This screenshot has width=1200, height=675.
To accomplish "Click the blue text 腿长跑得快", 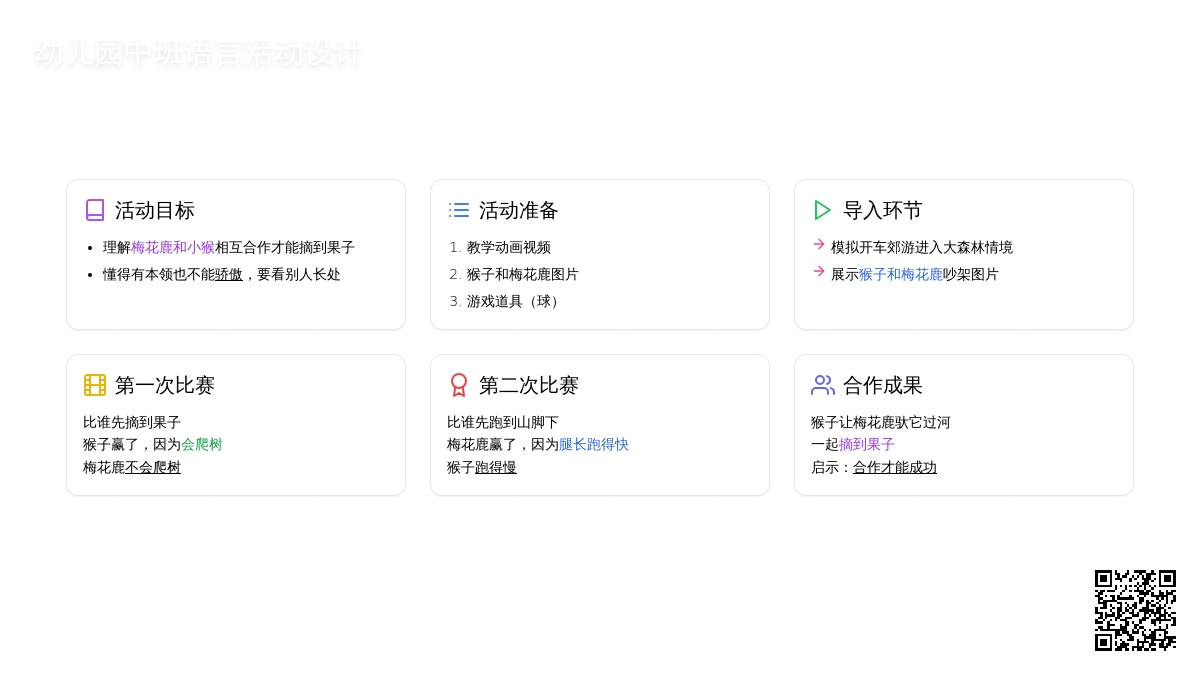I will point(594,444).
